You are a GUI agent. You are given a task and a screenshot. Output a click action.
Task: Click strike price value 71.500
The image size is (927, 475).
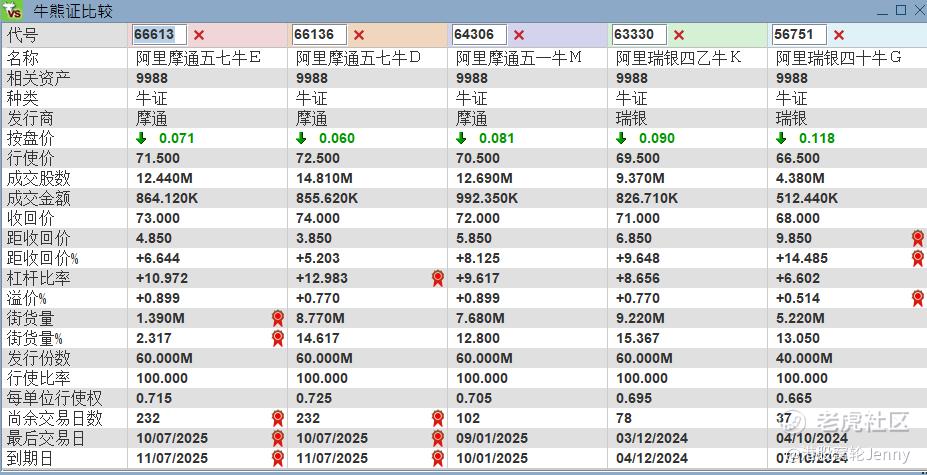[x=158, y=159]
